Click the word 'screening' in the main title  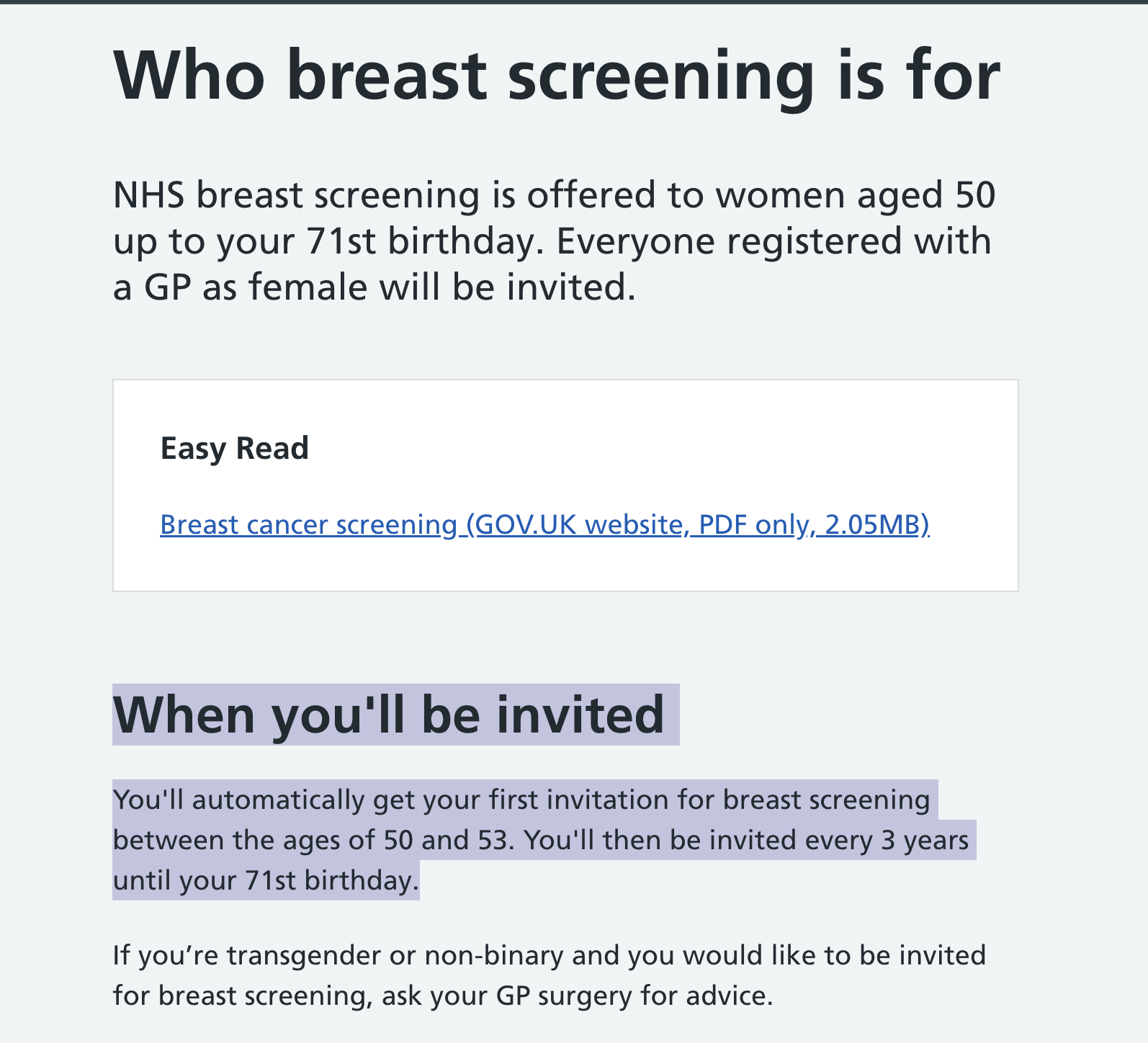(660, 76)
